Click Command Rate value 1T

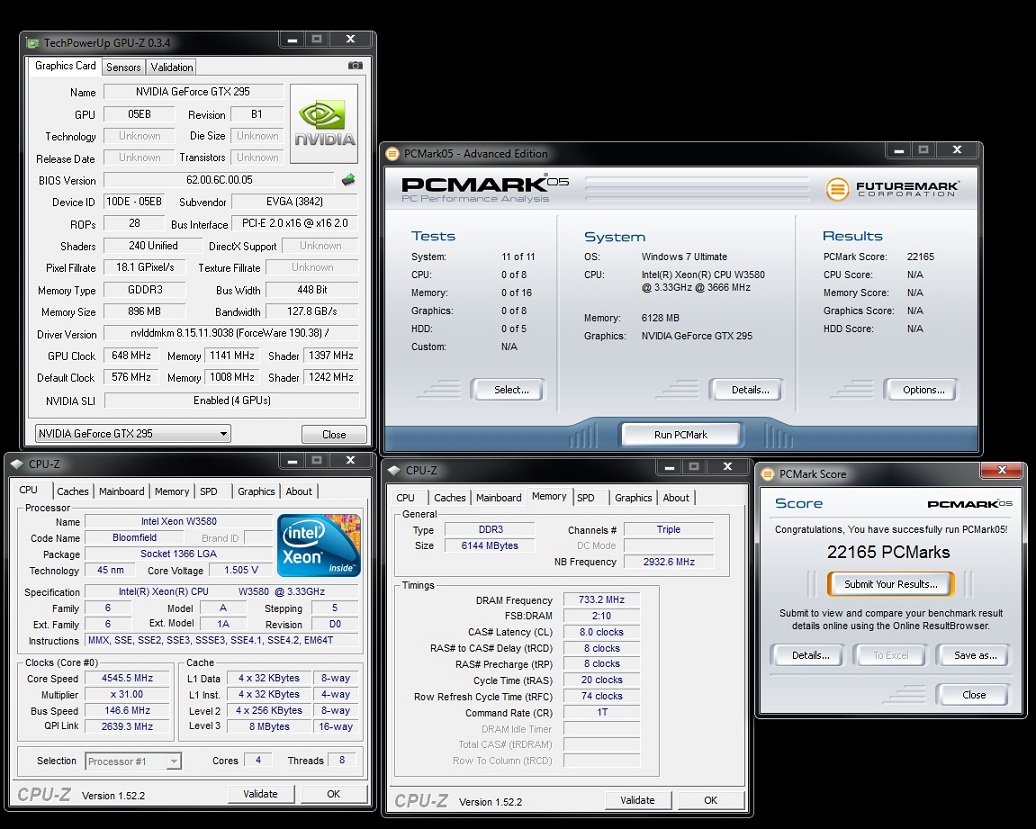click(601, 712)
